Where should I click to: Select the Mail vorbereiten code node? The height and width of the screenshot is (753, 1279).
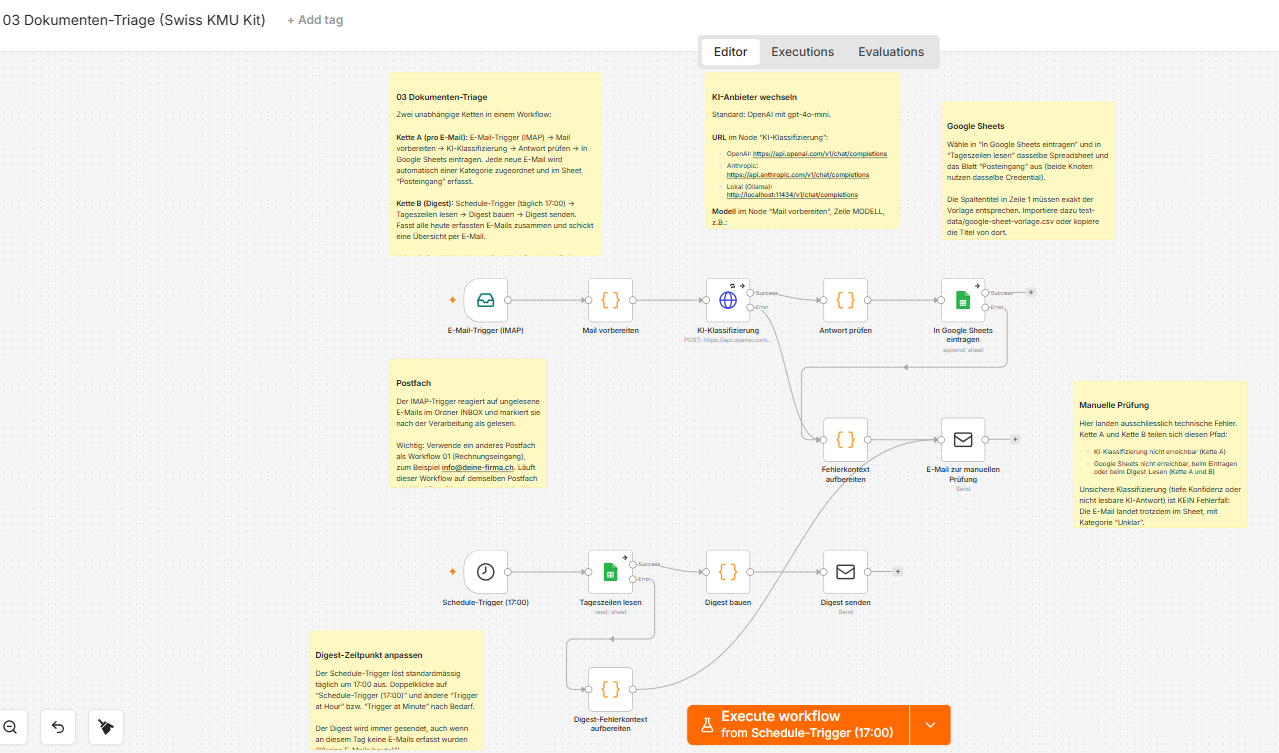pos(610,300)
